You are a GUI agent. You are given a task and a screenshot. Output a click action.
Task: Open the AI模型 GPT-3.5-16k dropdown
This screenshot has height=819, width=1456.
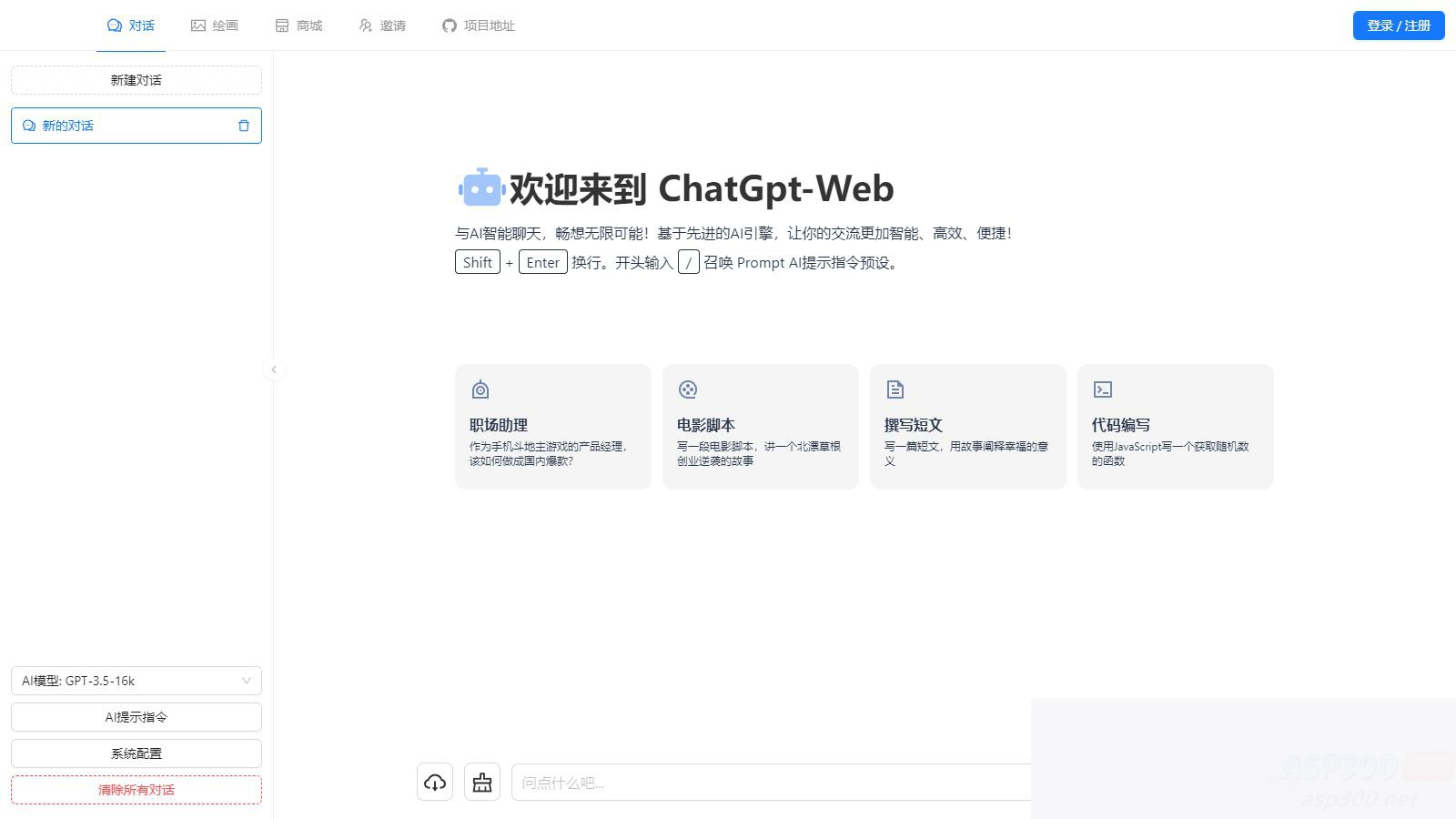(136, 680)
